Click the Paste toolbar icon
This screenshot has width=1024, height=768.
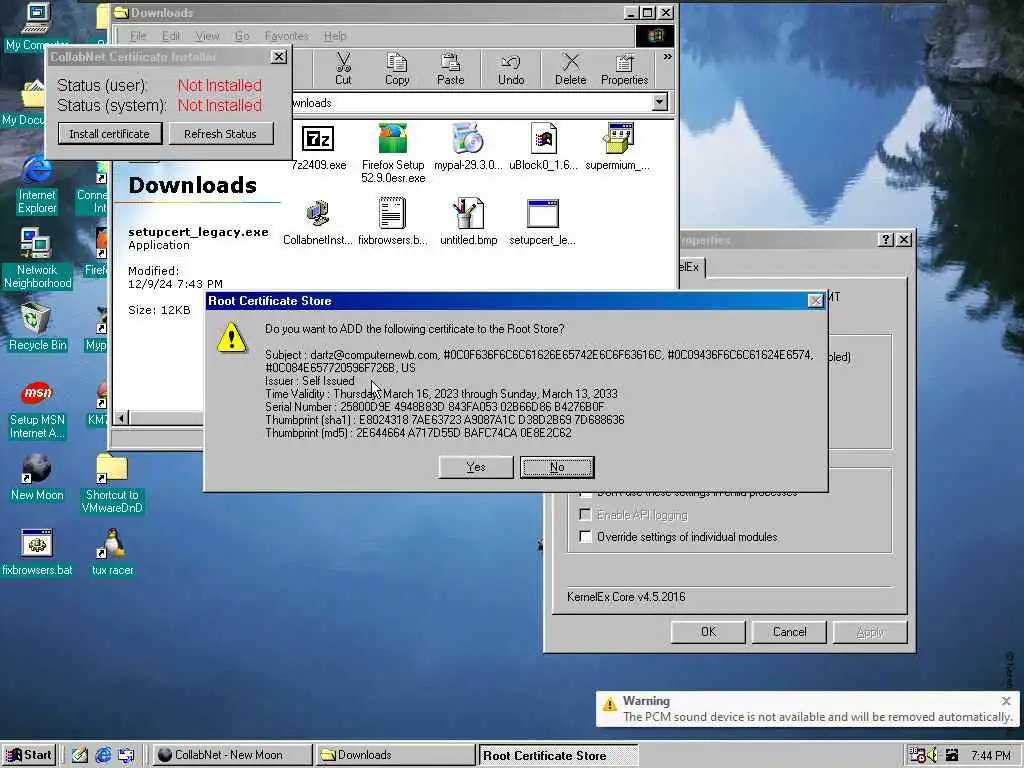click(450, 69)
